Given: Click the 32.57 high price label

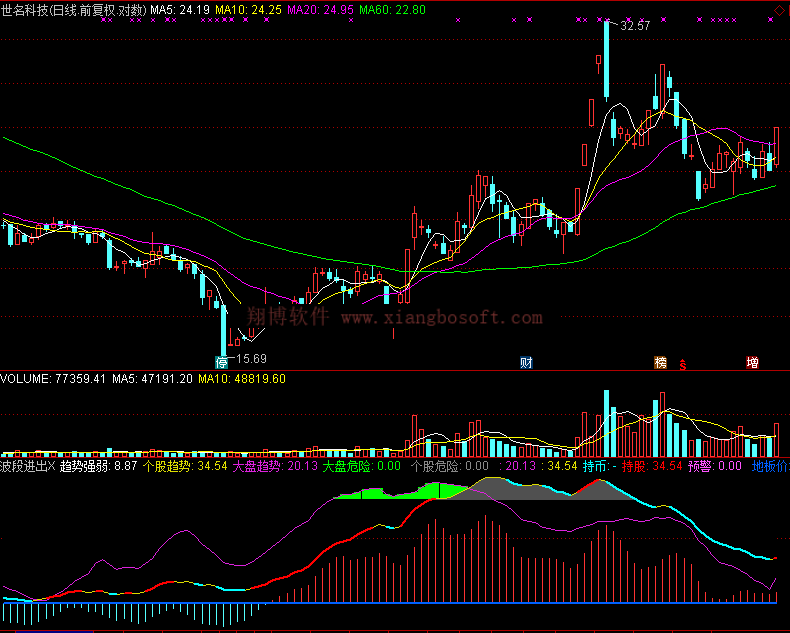Looking at the screenshot, I should click(635, 26).
